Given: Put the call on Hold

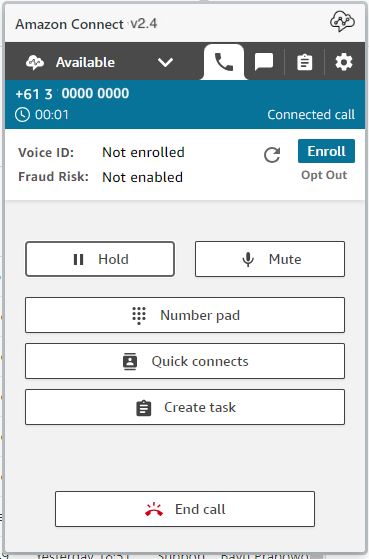Looking at the screenshot, I should (100, 259).
